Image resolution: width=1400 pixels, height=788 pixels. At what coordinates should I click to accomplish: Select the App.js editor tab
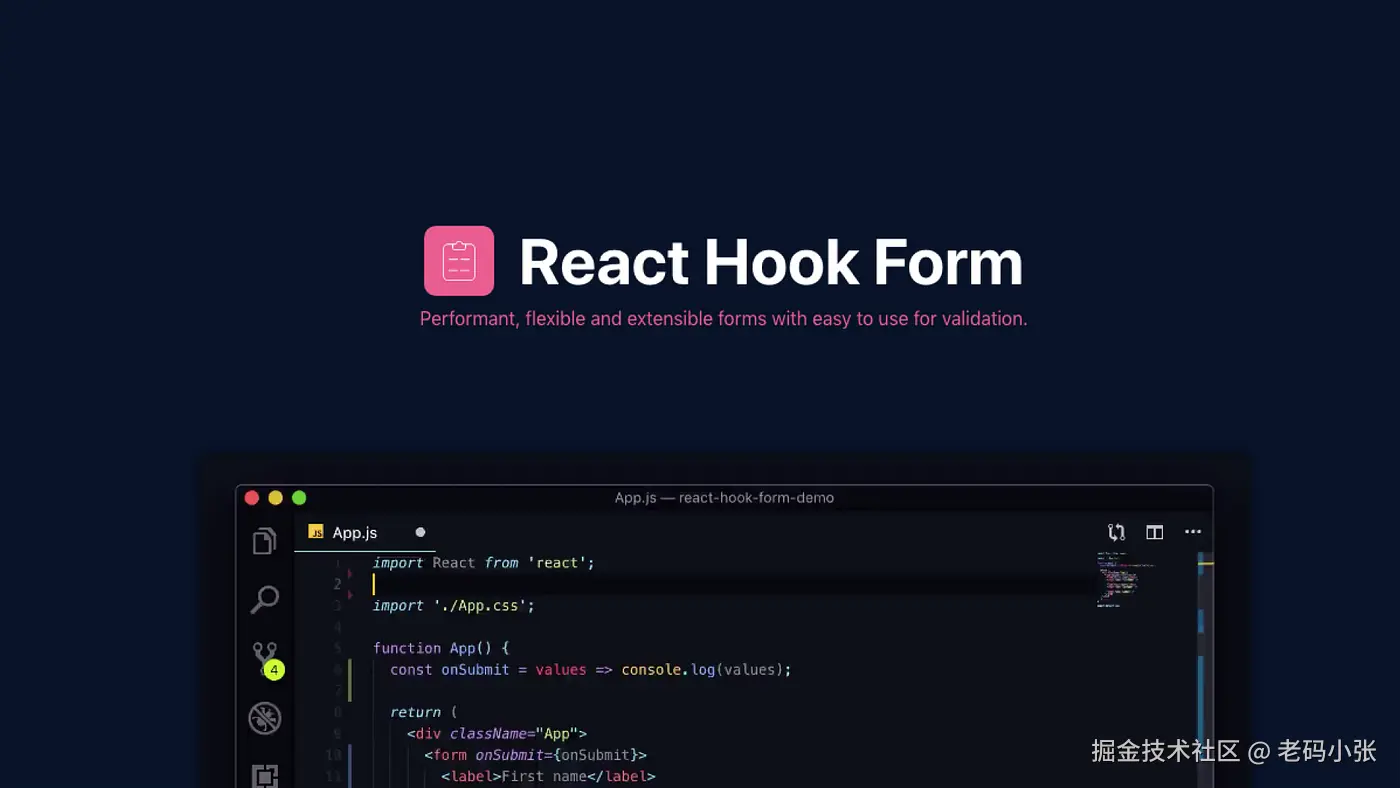[365, 532]
